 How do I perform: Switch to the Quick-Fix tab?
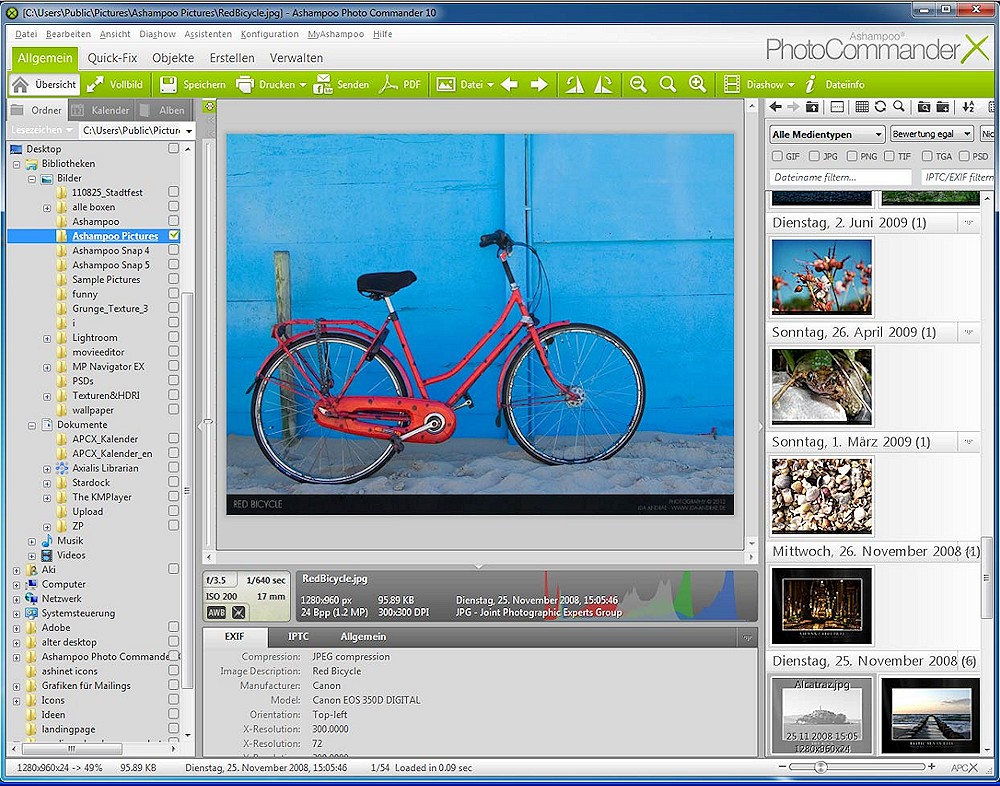tap(112, 58)
